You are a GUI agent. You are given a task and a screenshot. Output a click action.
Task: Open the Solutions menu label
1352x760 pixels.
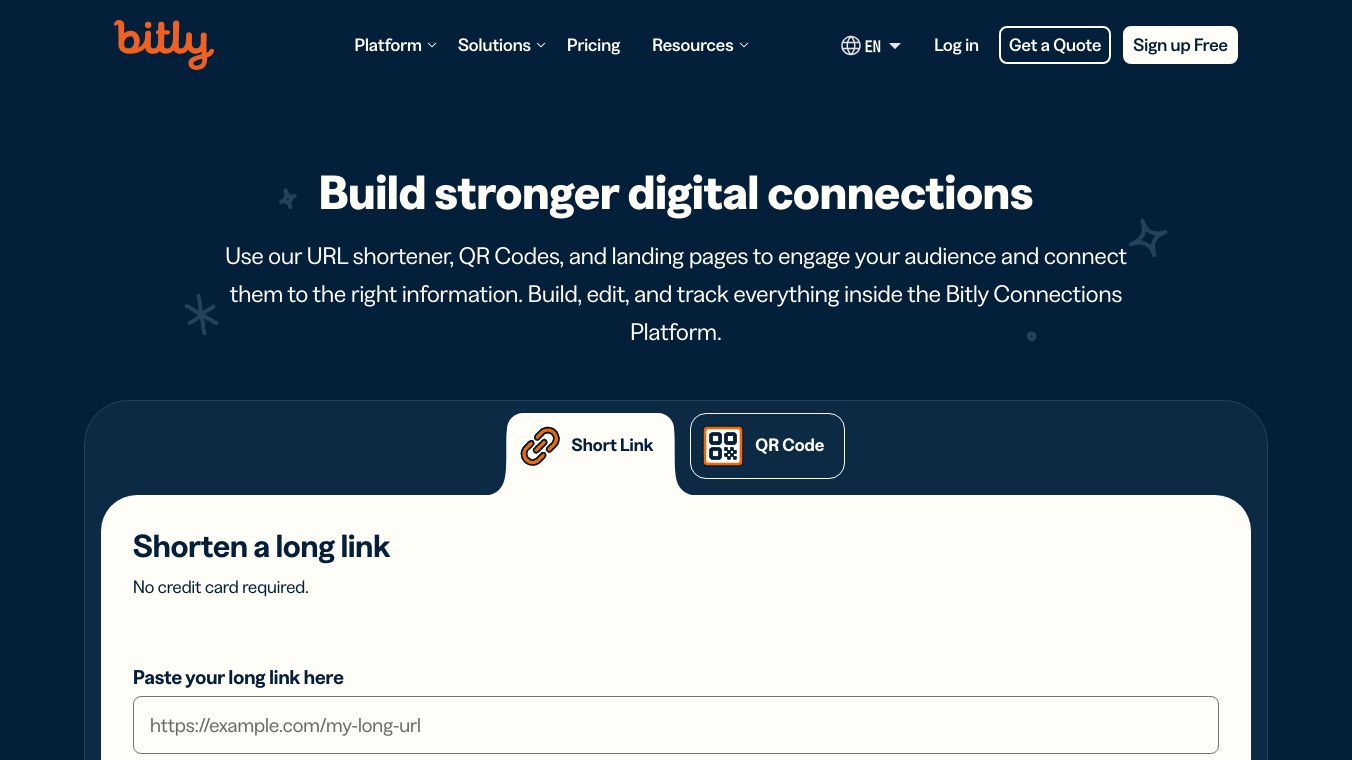click(x=494, y=45)
